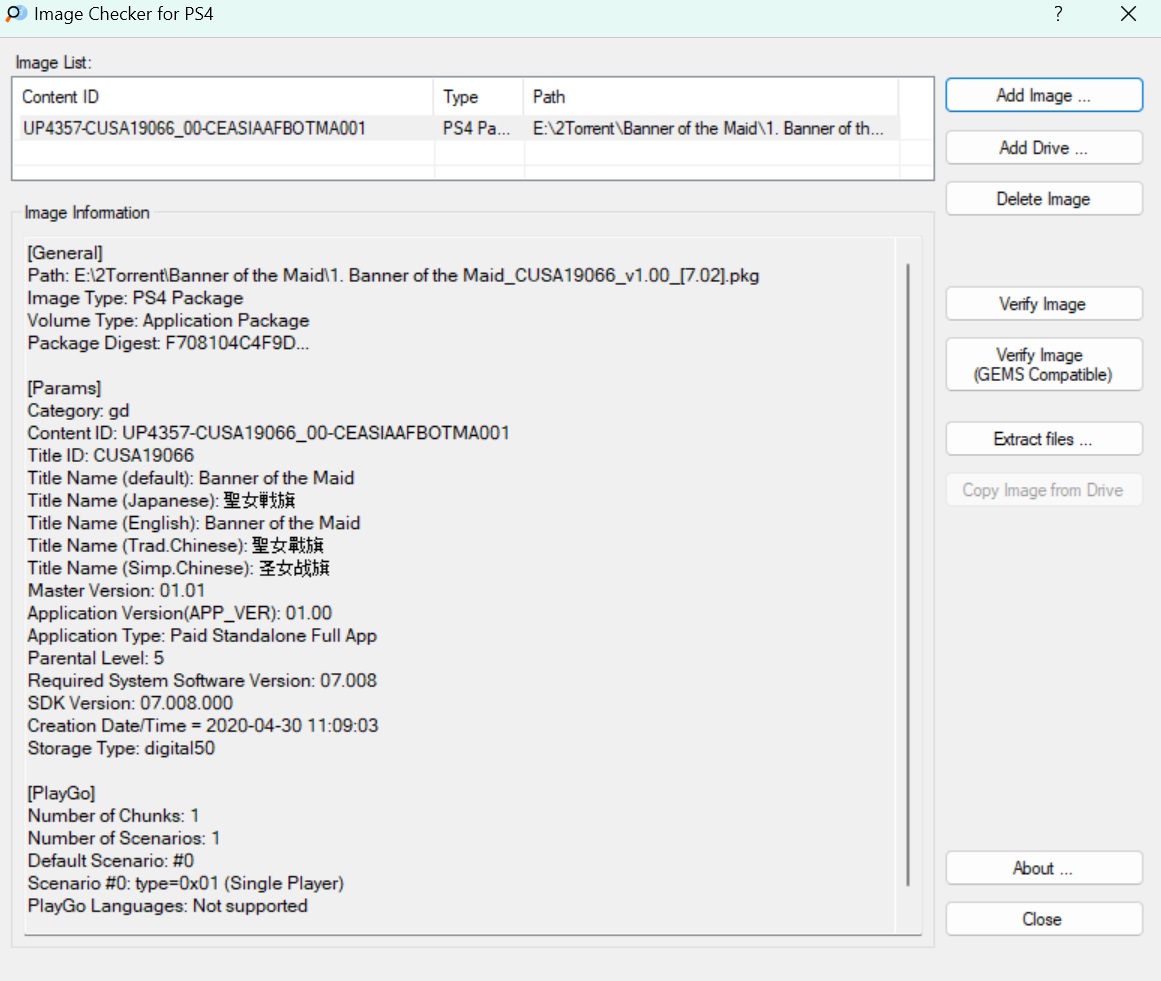The width and height of the screenshot is (1161, 981).
Task: Open the Add Drive dialog
Action: click(1043, 148)
